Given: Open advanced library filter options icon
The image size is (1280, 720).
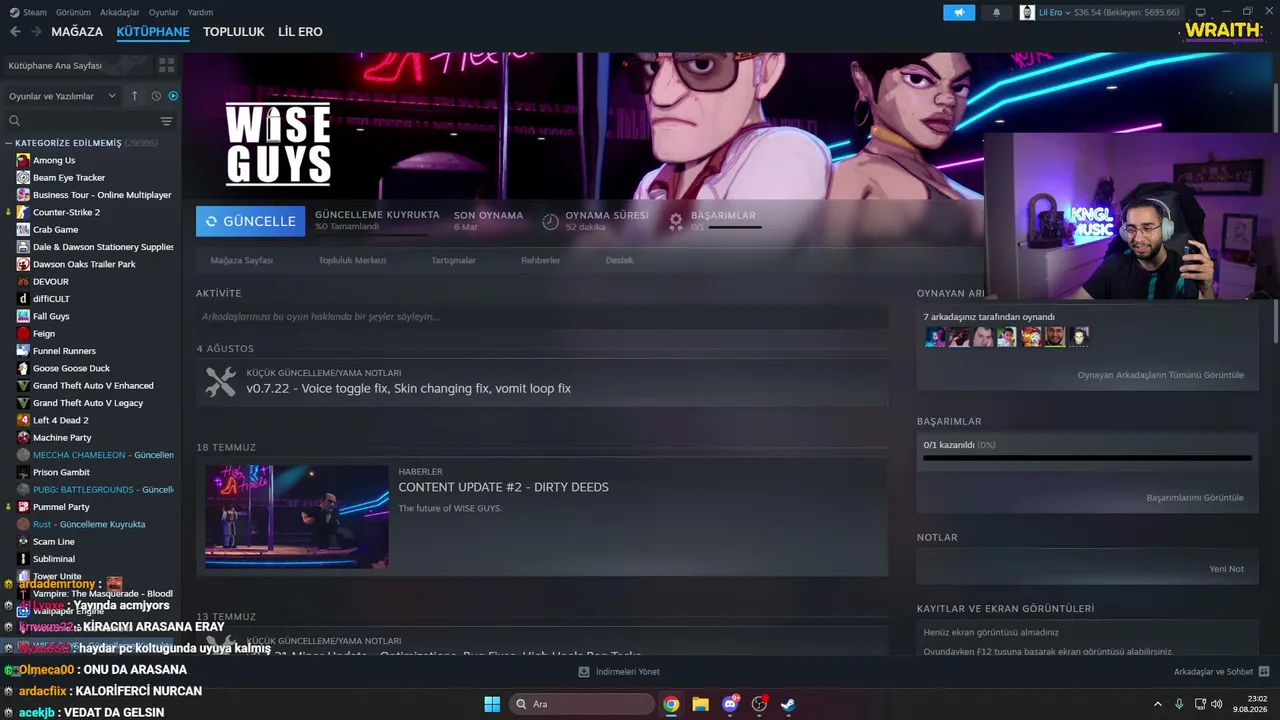Looking at the screenshot, I should [x=166, y=121].
